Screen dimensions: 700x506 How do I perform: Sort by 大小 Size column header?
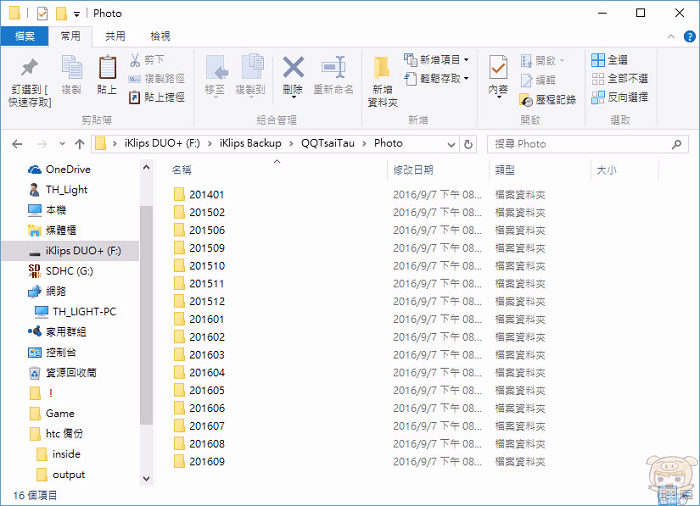pos(606,170)
